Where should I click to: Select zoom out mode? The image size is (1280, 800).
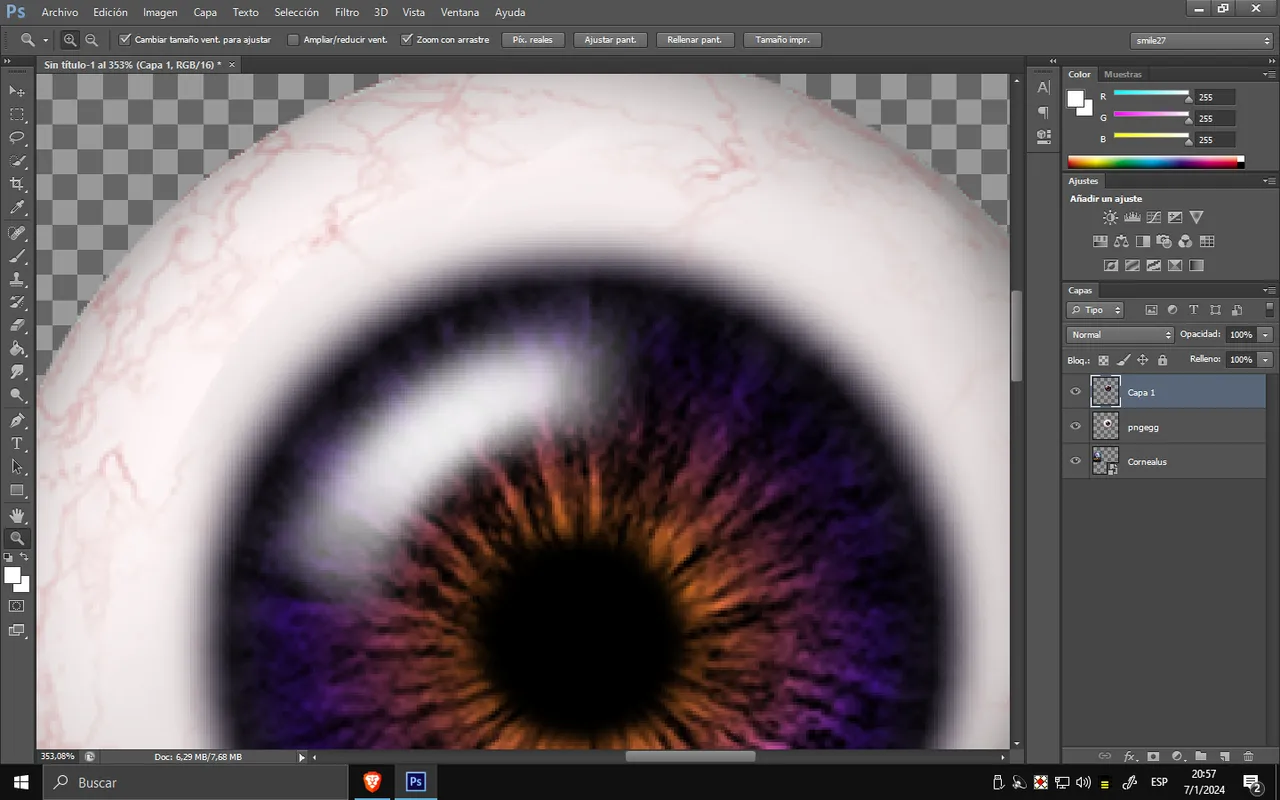point(91,40)
